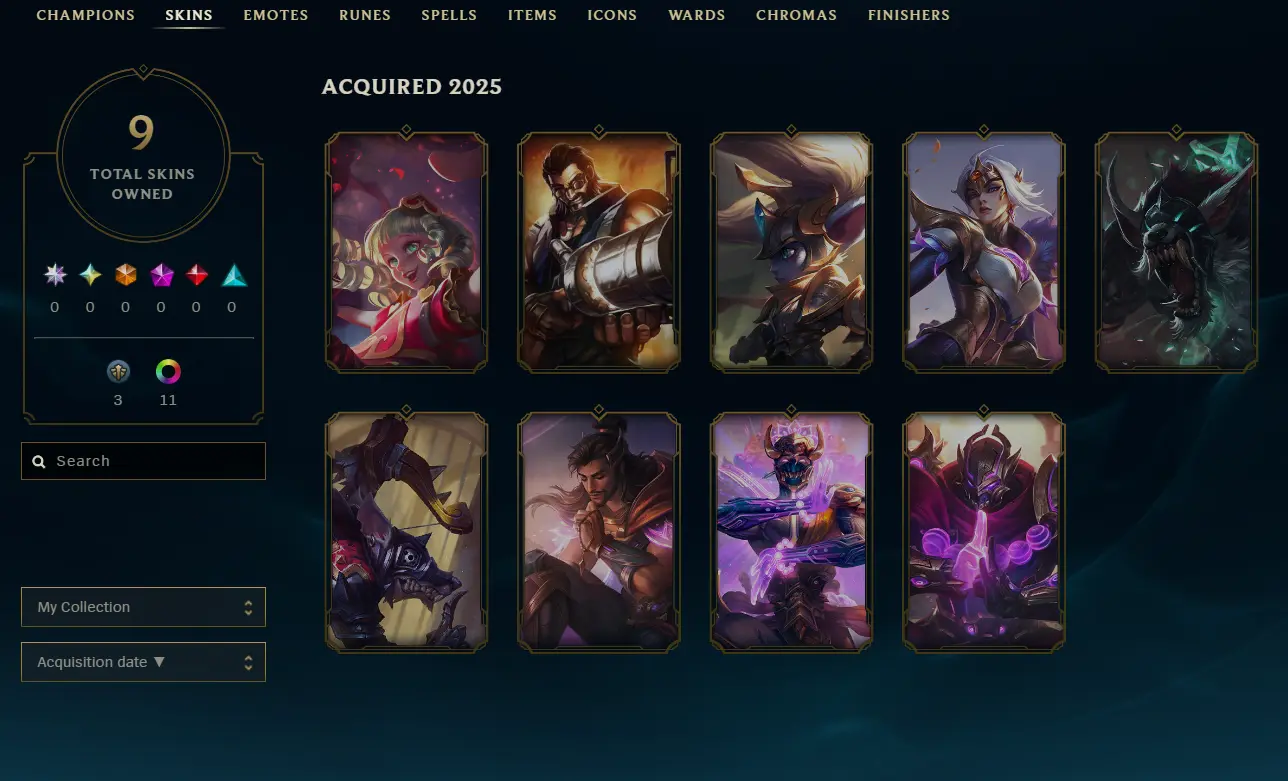Click the rainbow chromas circle icon

(168, 372)
